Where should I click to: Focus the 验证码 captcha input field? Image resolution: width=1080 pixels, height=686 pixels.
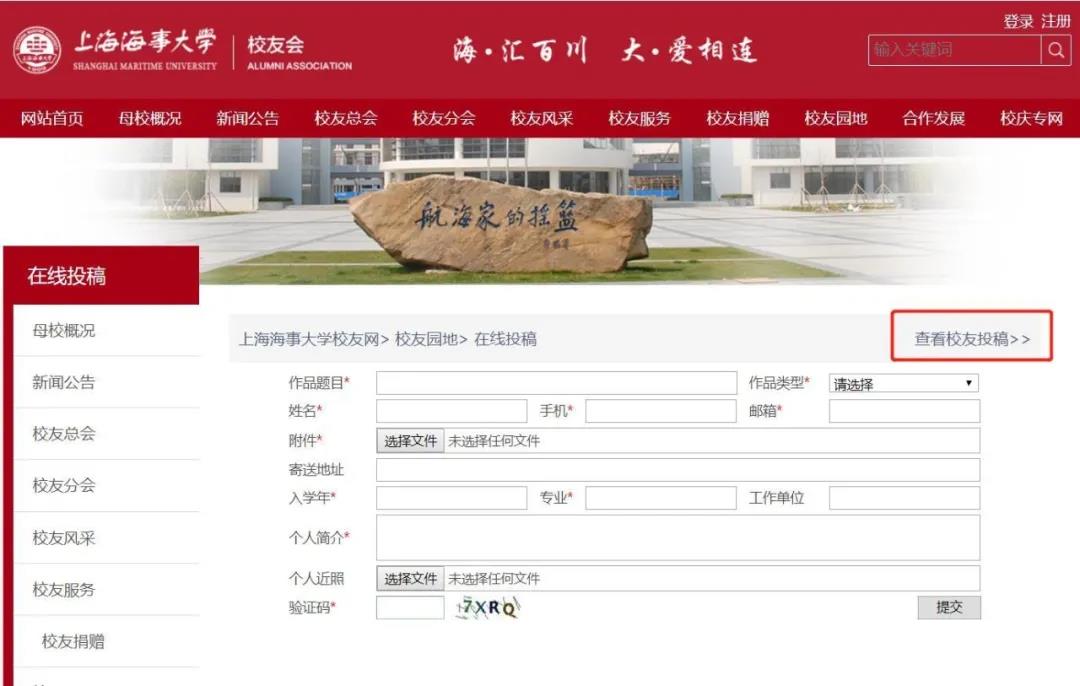click(410, 607)
